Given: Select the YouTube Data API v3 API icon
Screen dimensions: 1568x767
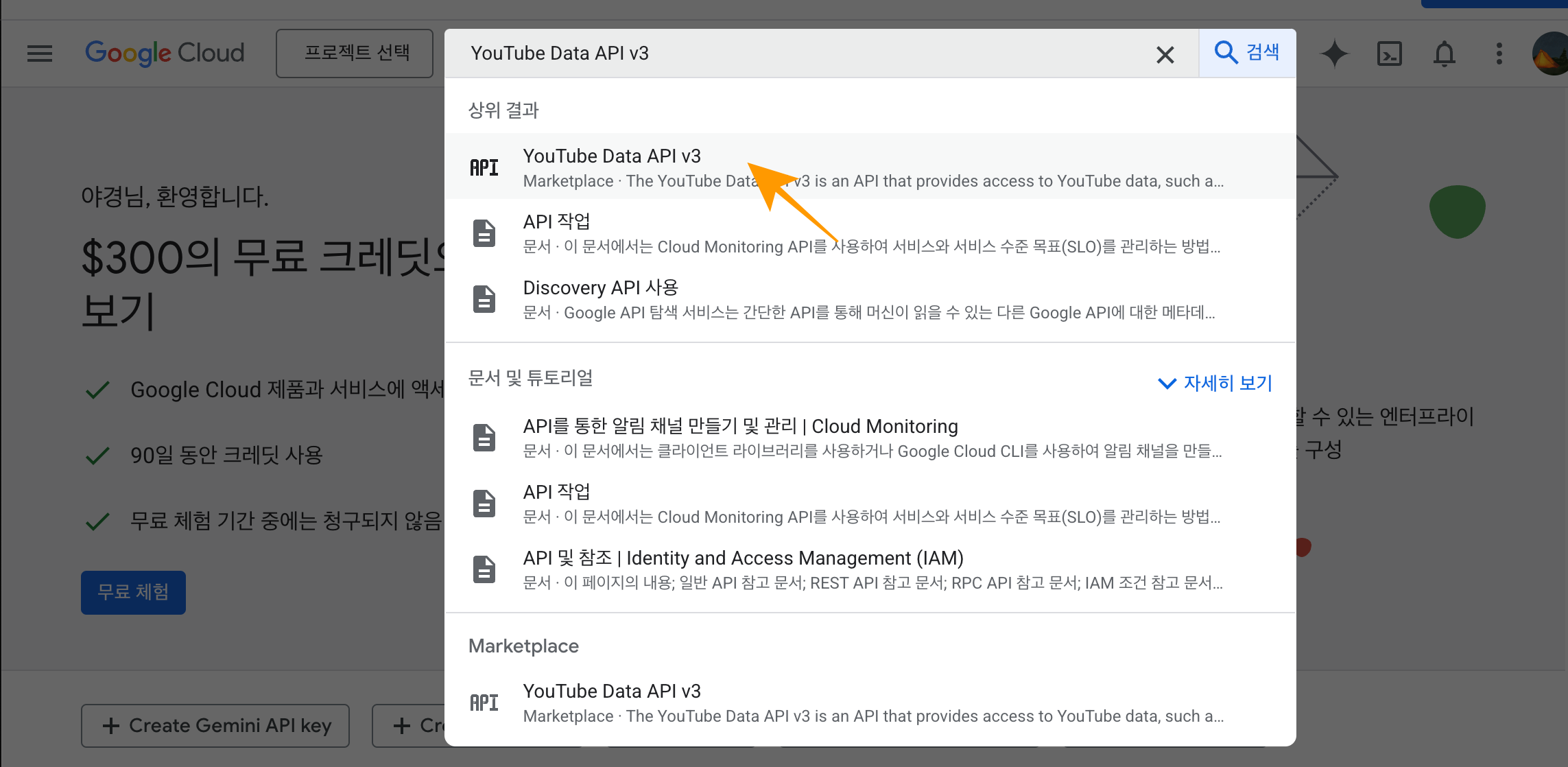Looking at the screenshot, I should coord(484,166).
